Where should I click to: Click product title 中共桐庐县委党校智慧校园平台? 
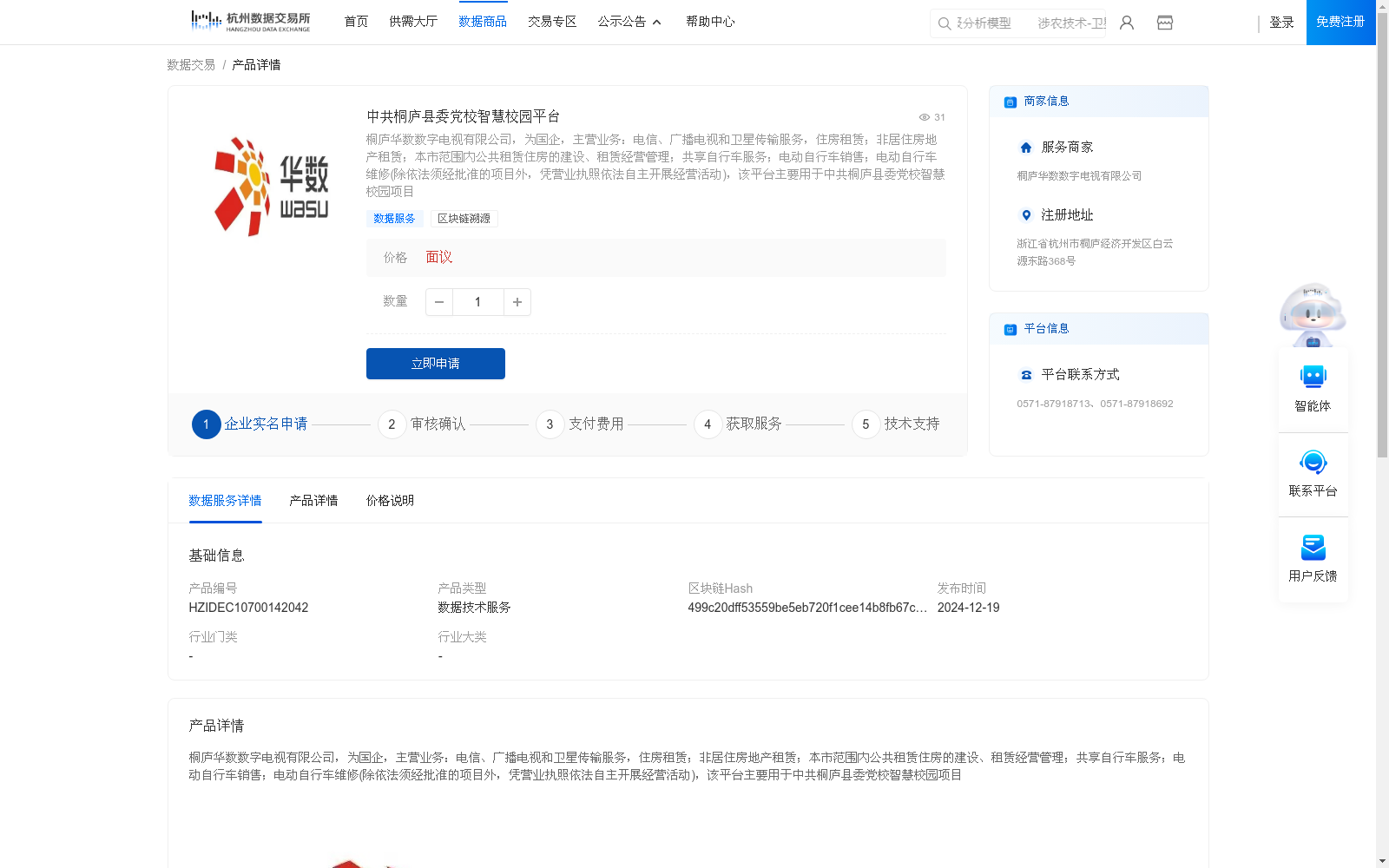(463, 116)
